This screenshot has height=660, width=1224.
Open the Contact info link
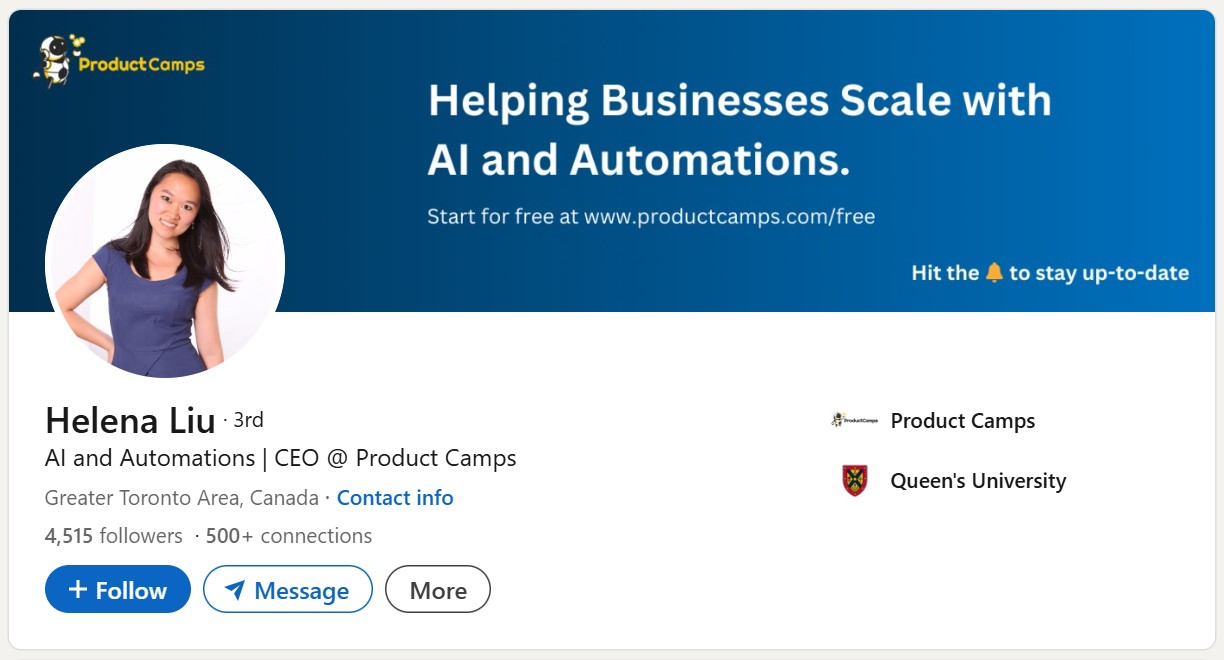pos(395,498)
